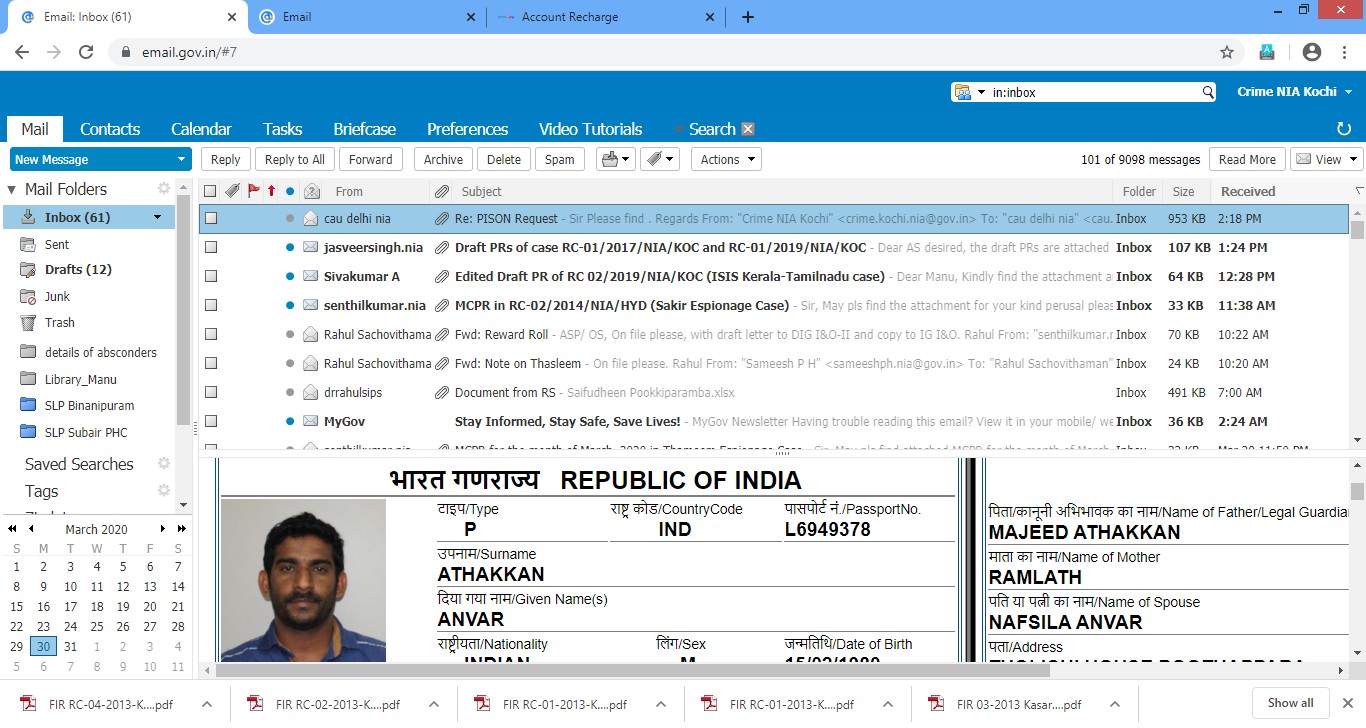This screenshot has height=728, width=1366.
Task: Open the Trash folder
Action: [59, 323]
